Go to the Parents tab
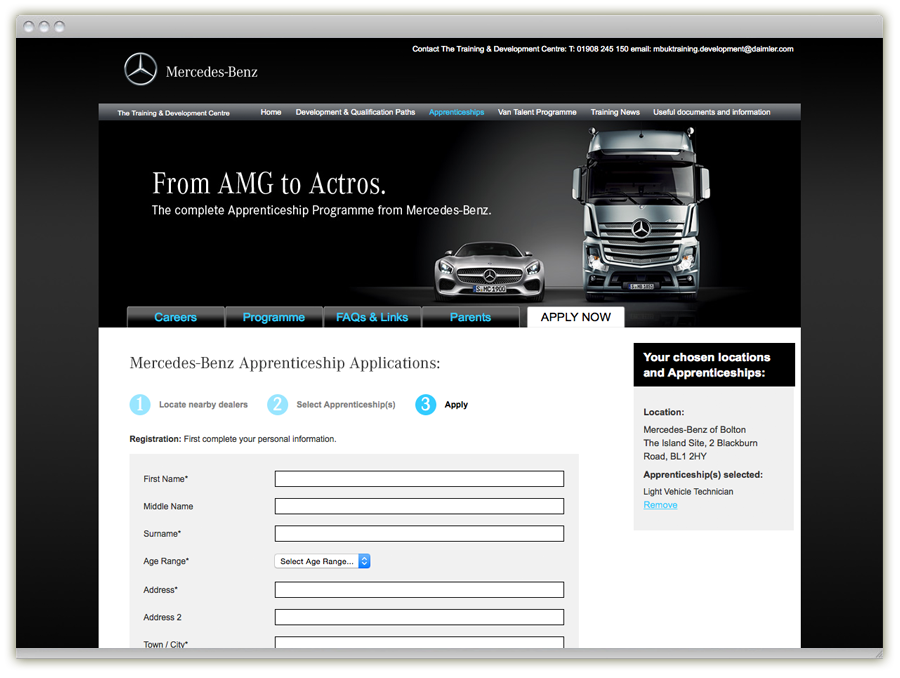 [470, 317]
